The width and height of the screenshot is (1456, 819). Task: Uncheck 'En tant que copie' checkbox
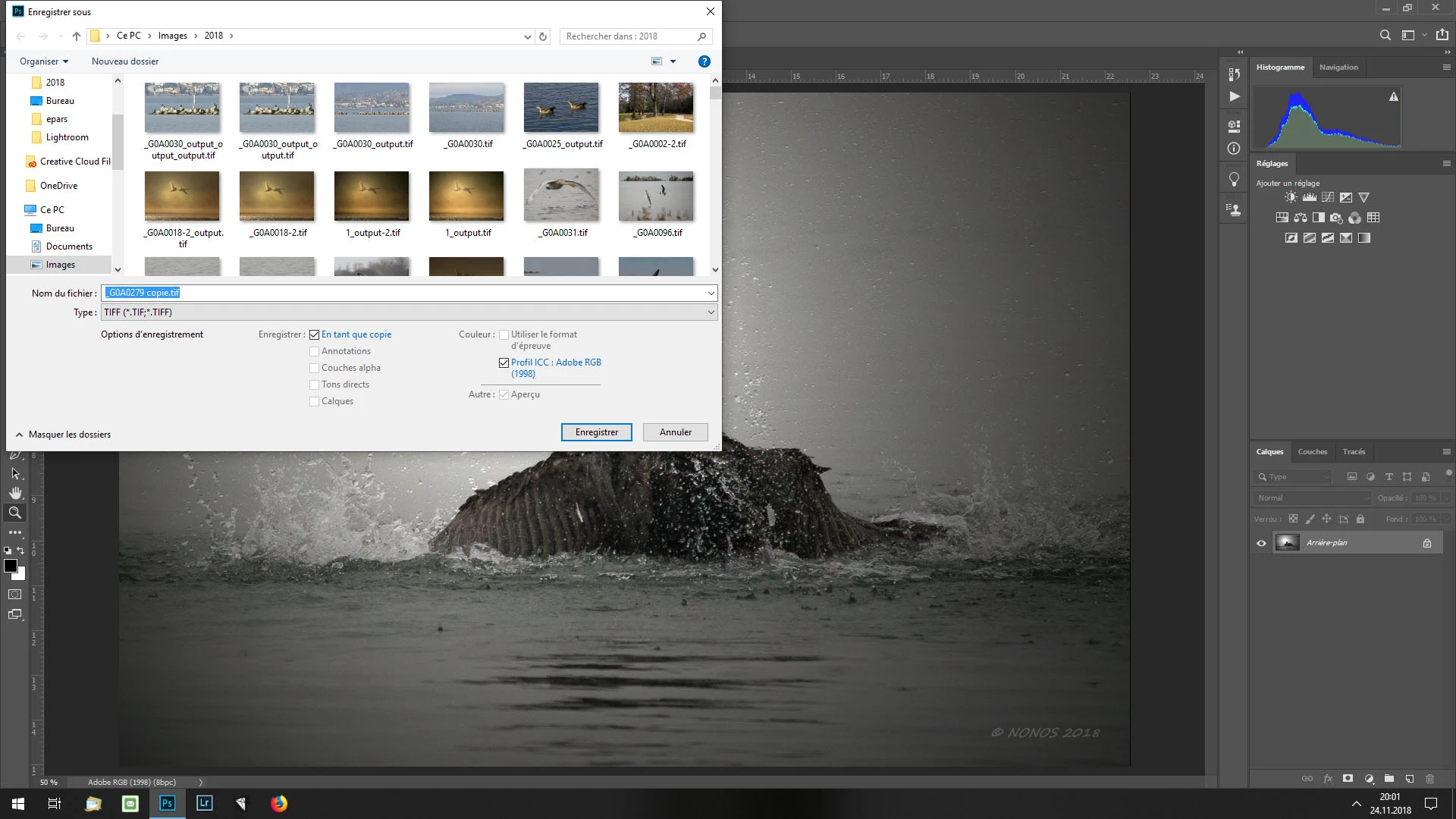coord(314,334)
